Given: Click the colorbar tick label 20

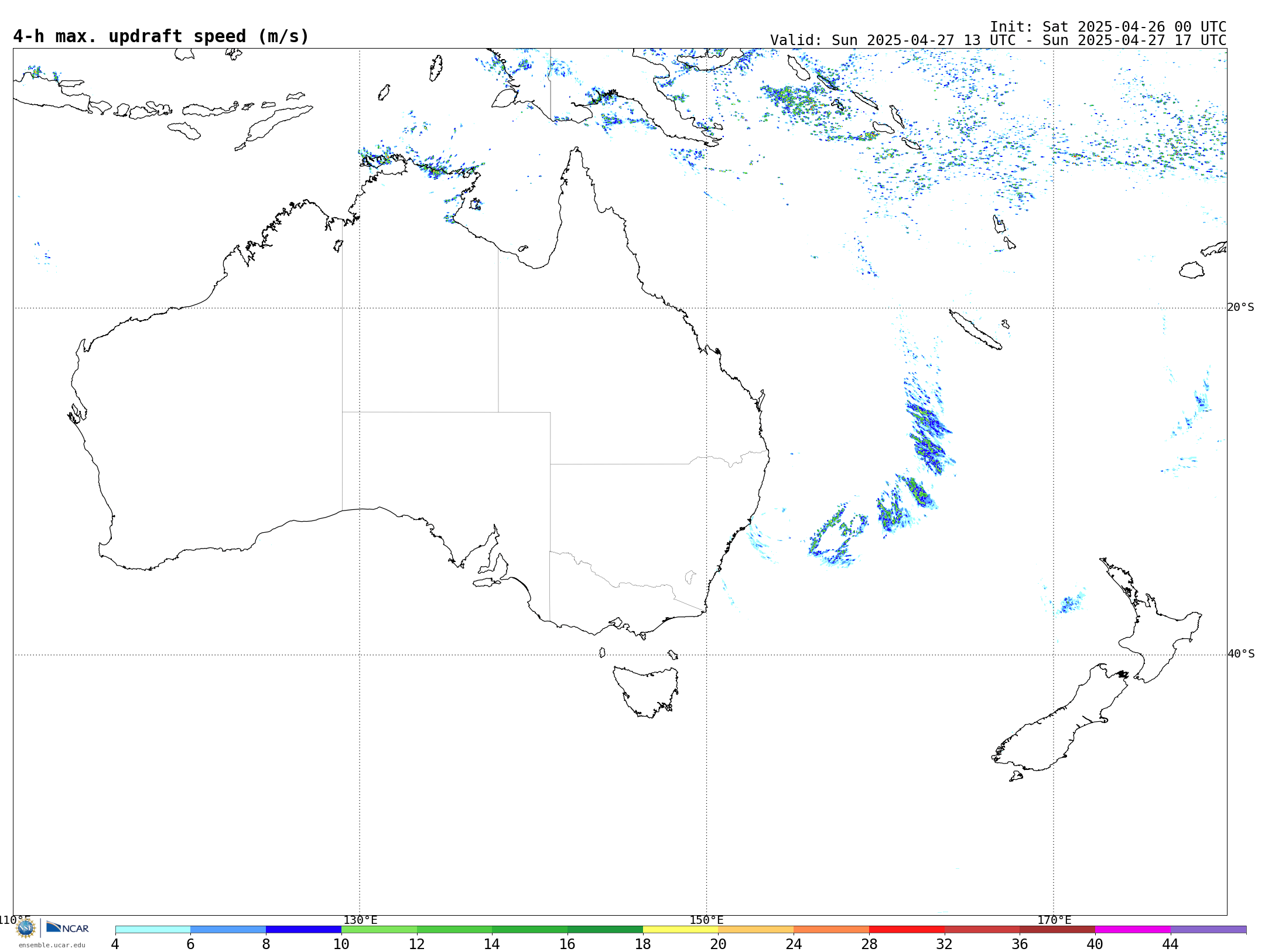Looking at the screenshot, I should (719, 944).
